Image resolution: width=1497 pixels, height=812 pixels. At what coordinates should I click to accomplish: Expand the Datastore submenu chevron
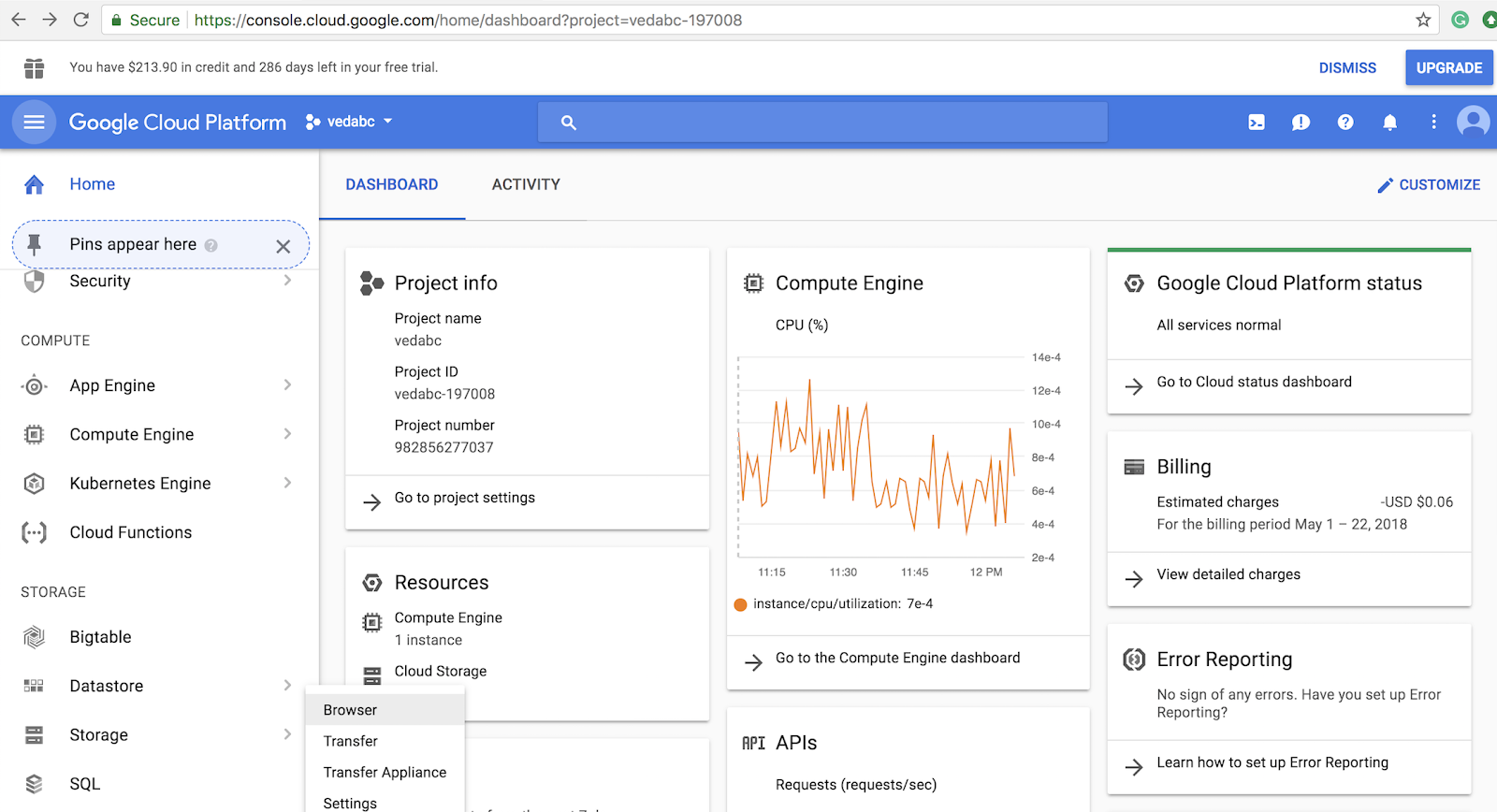point(287,686)
